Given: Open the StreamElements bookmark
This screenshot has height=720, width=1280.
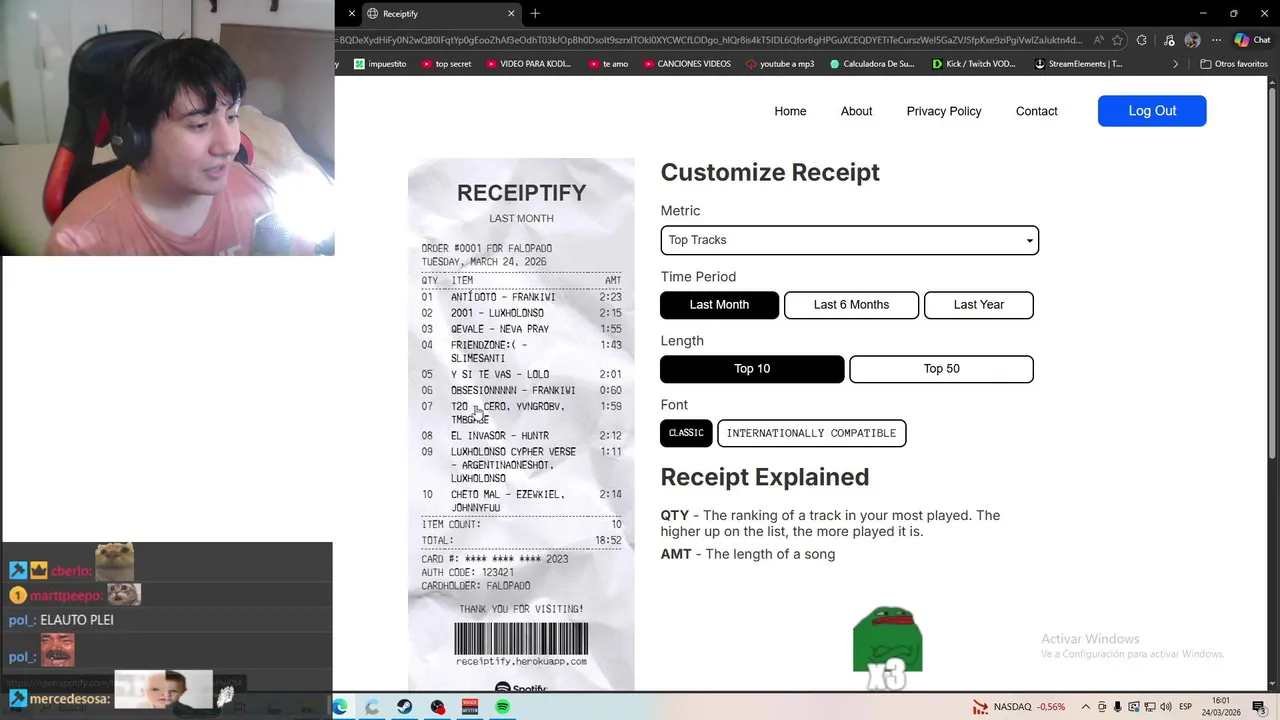Looking at the screenshot, I should (1078, 64).
